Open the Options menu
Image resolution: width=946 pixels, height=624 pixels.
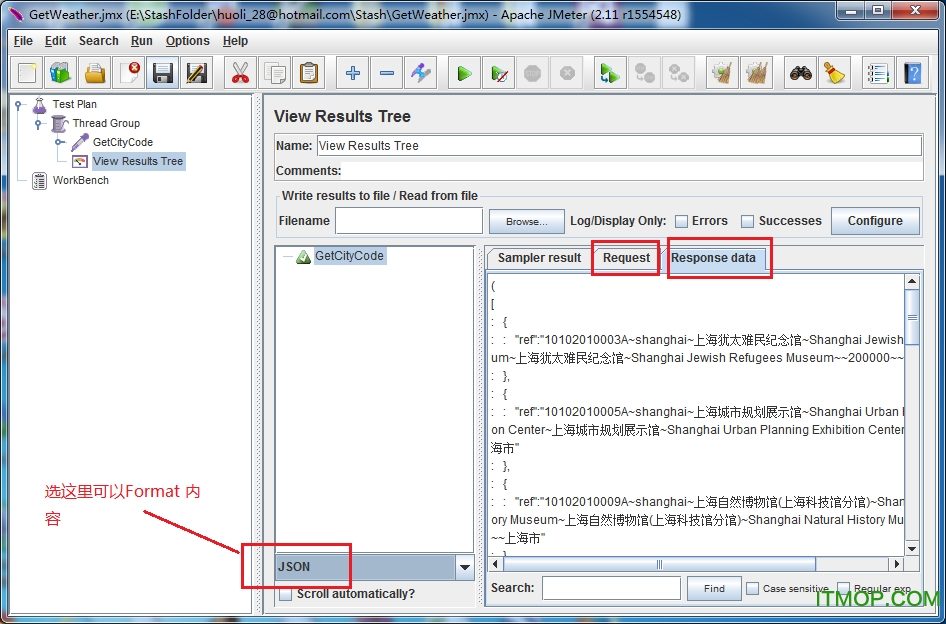(187, 41)
